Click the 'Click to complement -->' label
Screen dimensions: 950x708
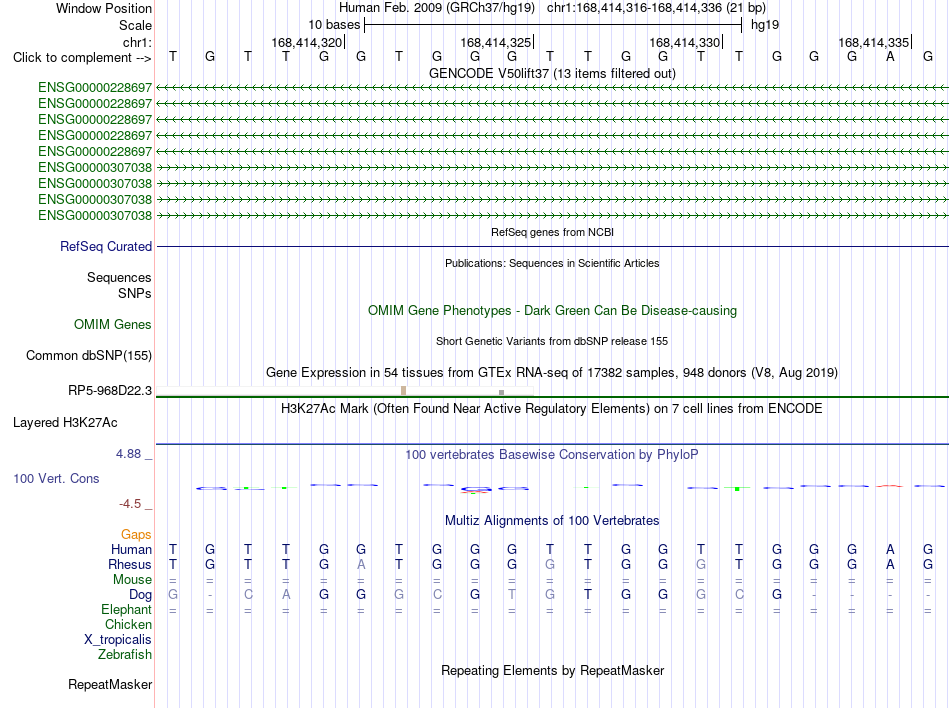[x=82, y=58]
